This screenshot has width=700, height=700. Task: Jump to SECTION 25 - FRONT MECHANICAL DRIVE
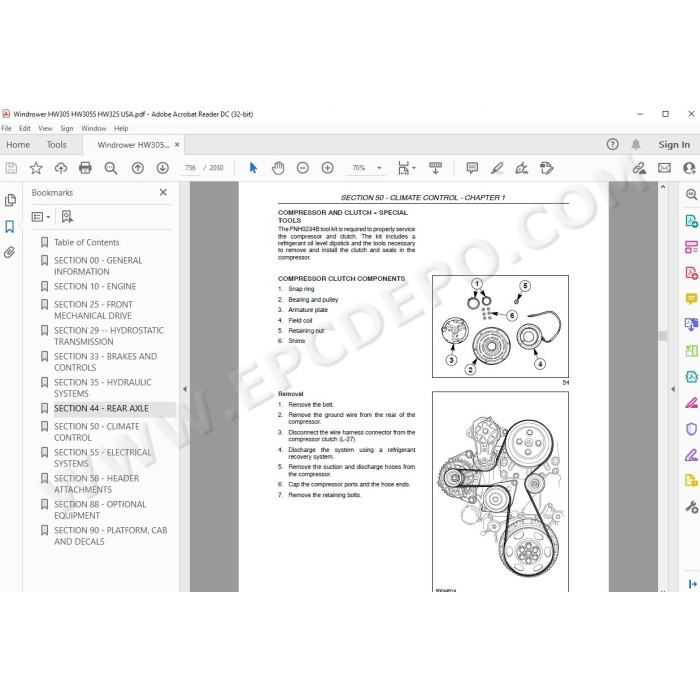coord(93,310)
